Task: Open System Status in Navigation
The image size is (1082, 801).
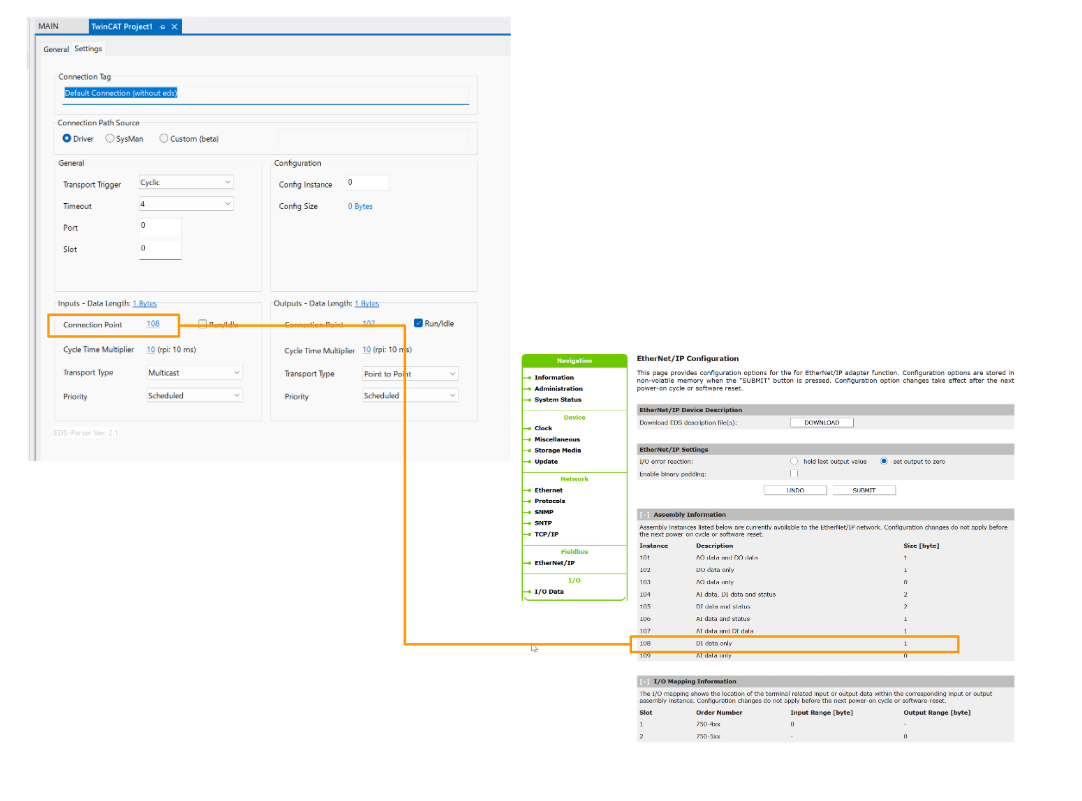Action: pos(557,400)
